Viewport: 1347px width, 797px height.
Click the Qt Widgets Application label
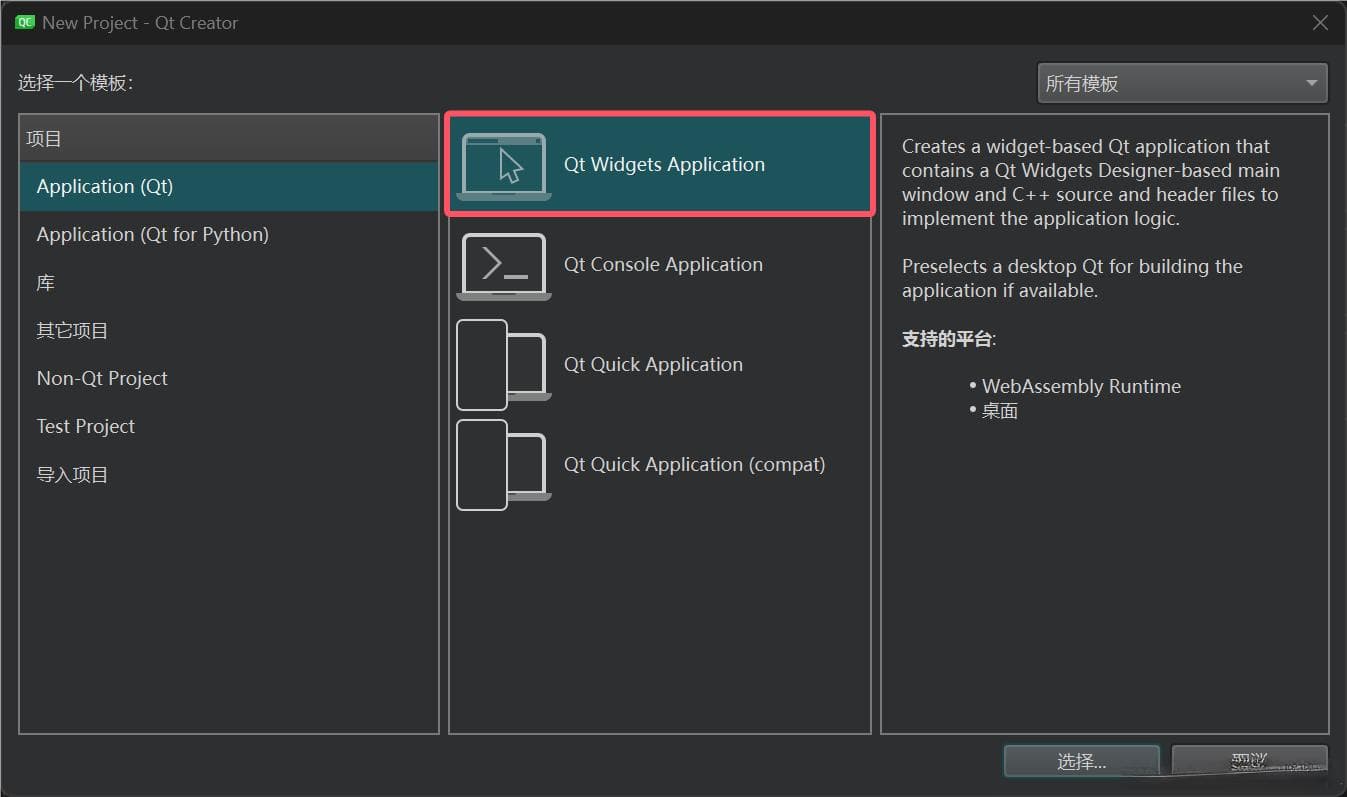pyautogui.click(x=664, y=165)
